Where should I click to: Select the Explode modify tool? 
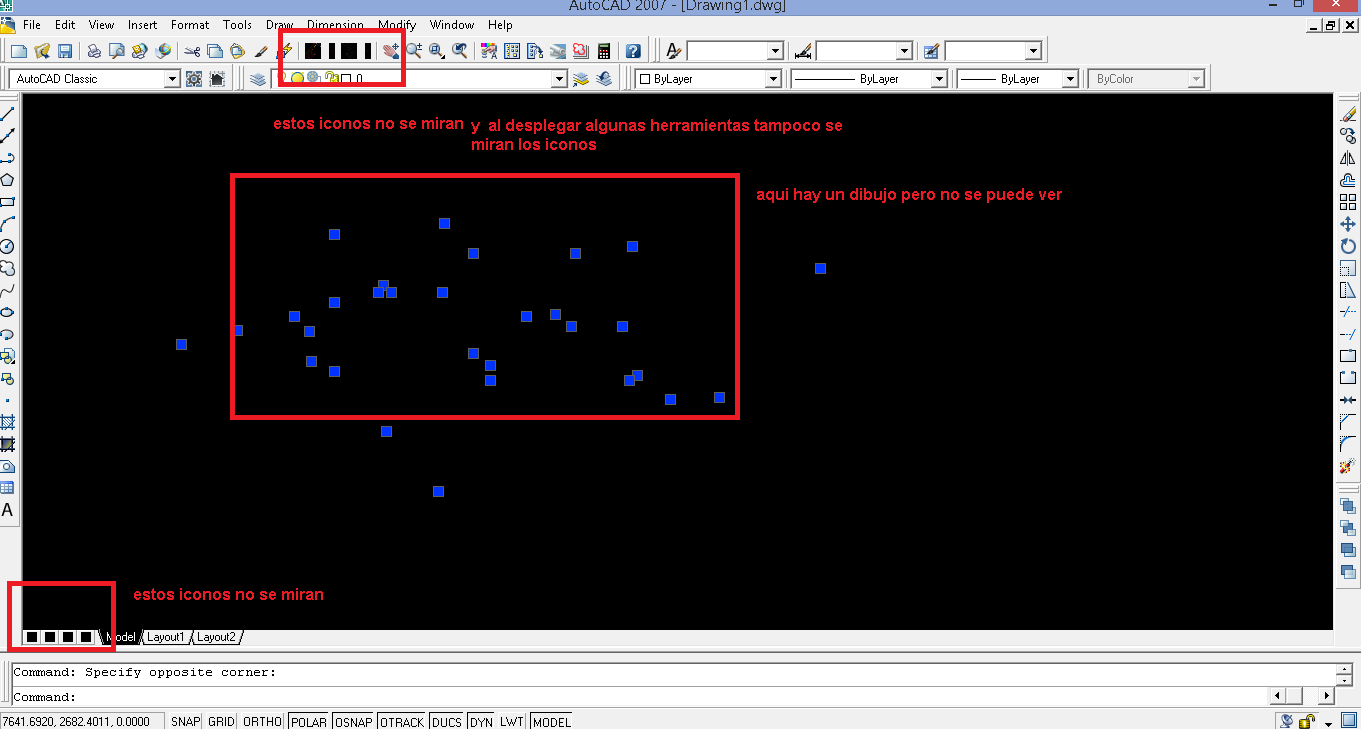pyautogui.click(x=1347, y=466)
